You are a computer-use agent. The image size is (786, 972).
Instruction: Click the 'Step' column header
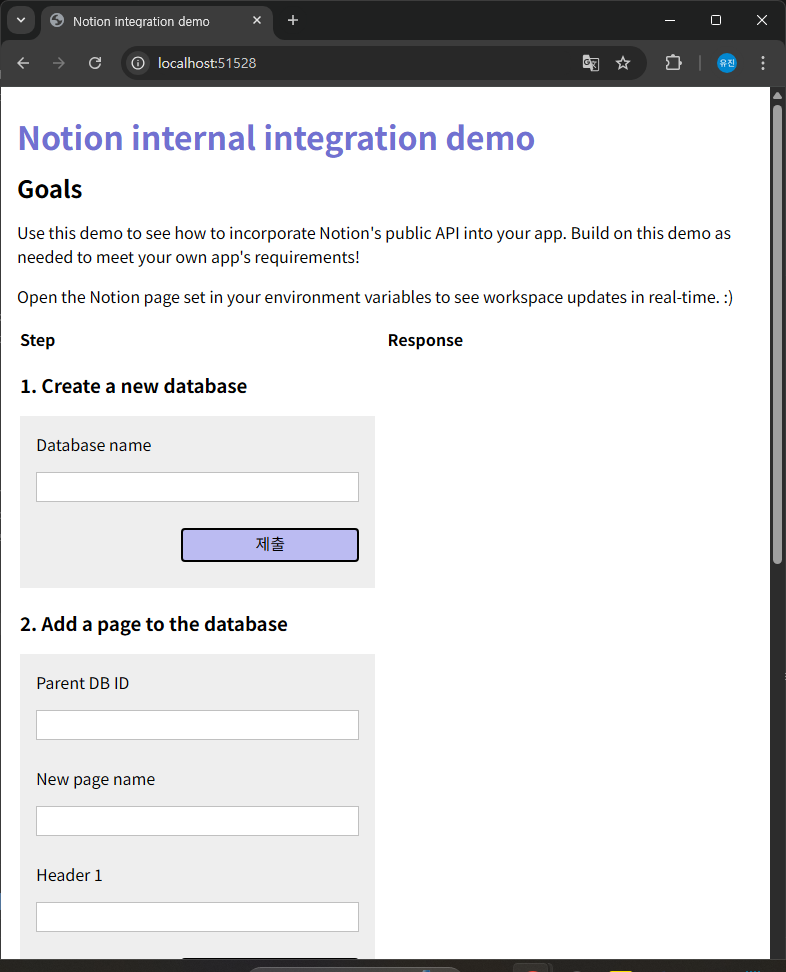(37, 340)
